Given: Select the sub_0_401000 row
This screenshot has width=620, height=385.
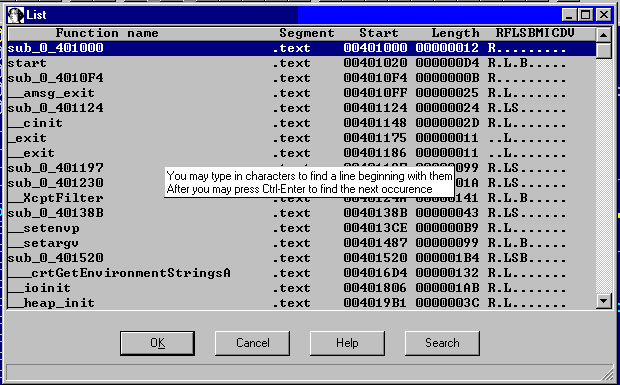Looking at the screenshot, I should coord(302,48).
